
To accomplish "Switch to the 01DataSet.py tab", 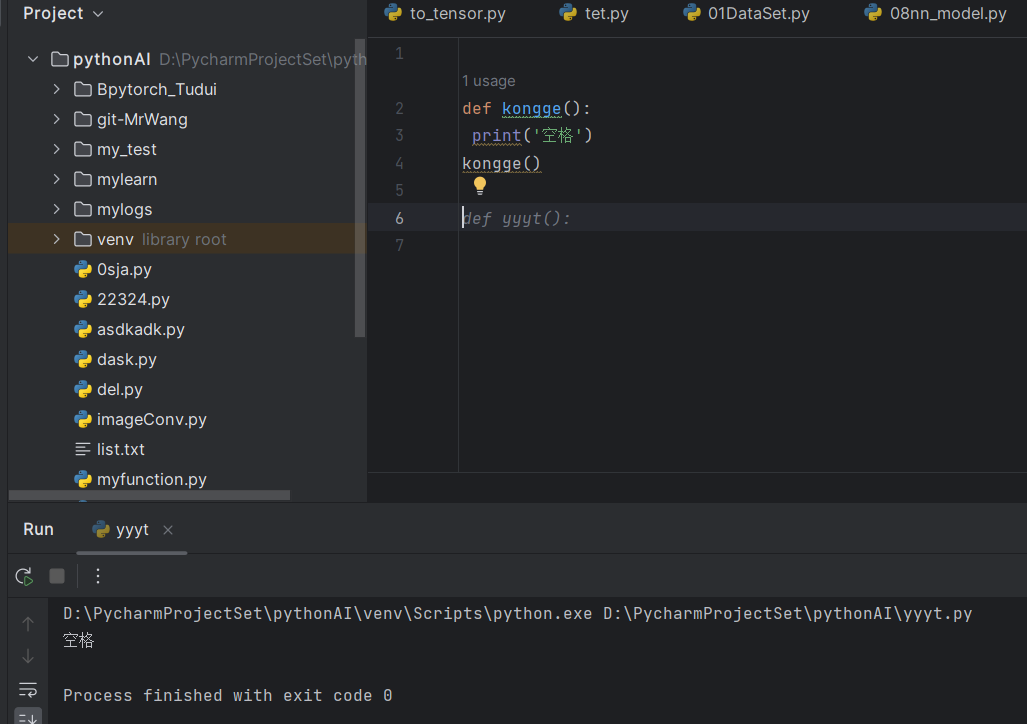I will [x=758, y=13].
